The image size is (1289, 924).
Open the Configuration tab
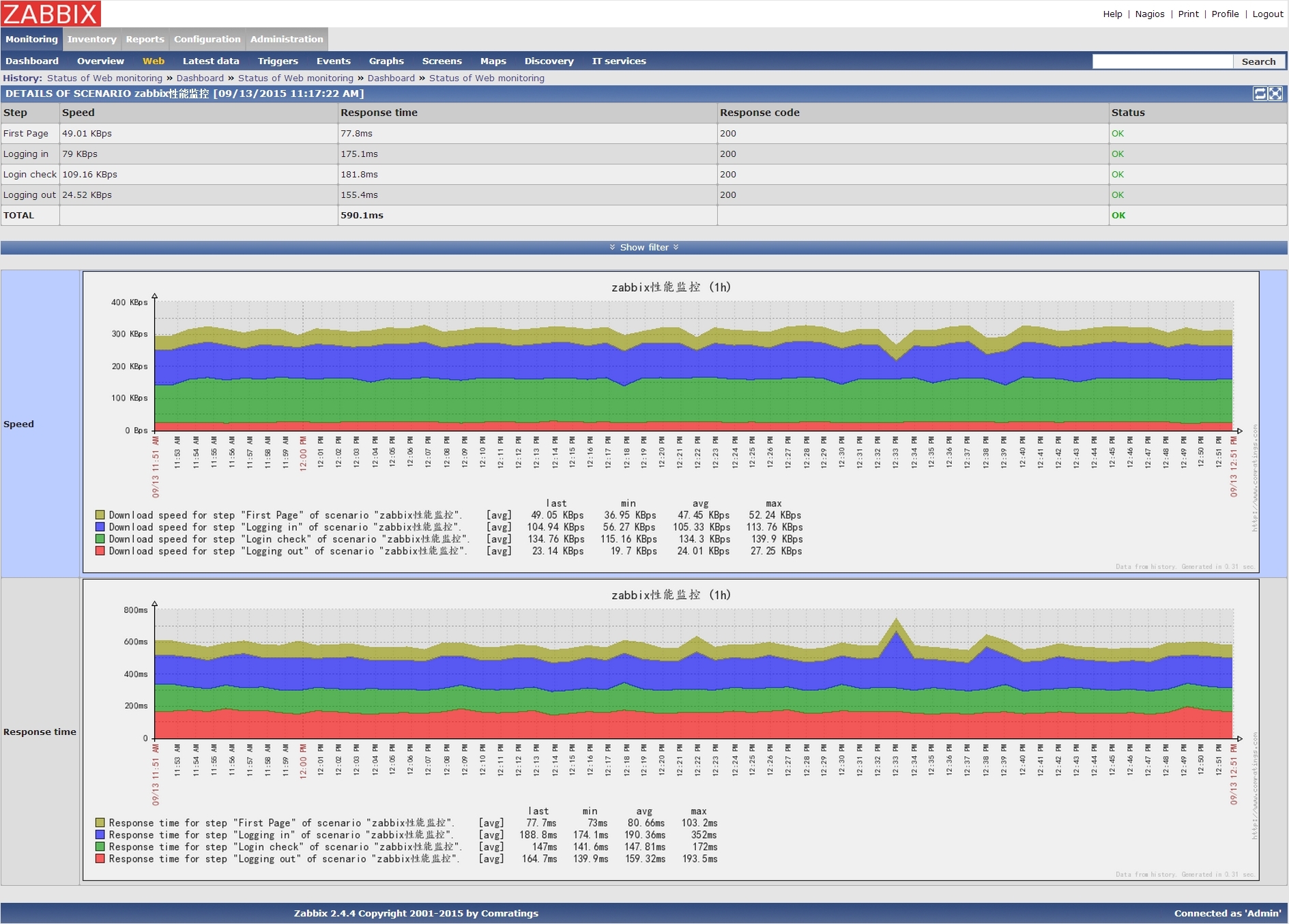coord(207,39)
